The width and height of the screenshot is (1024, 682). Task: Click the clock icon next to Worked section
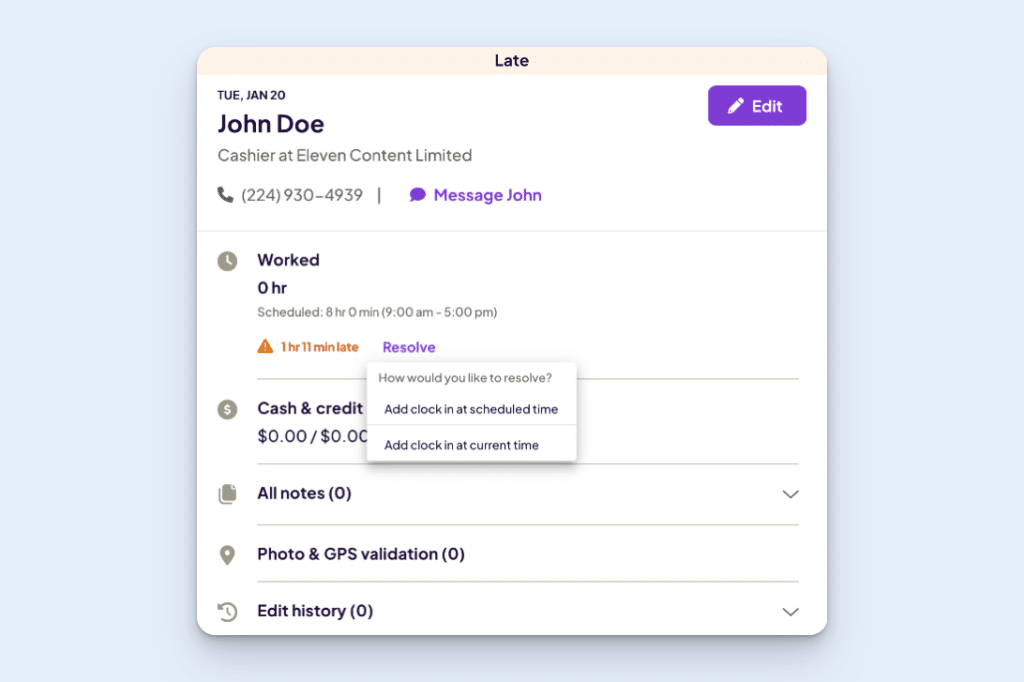(x=227, y=261)
